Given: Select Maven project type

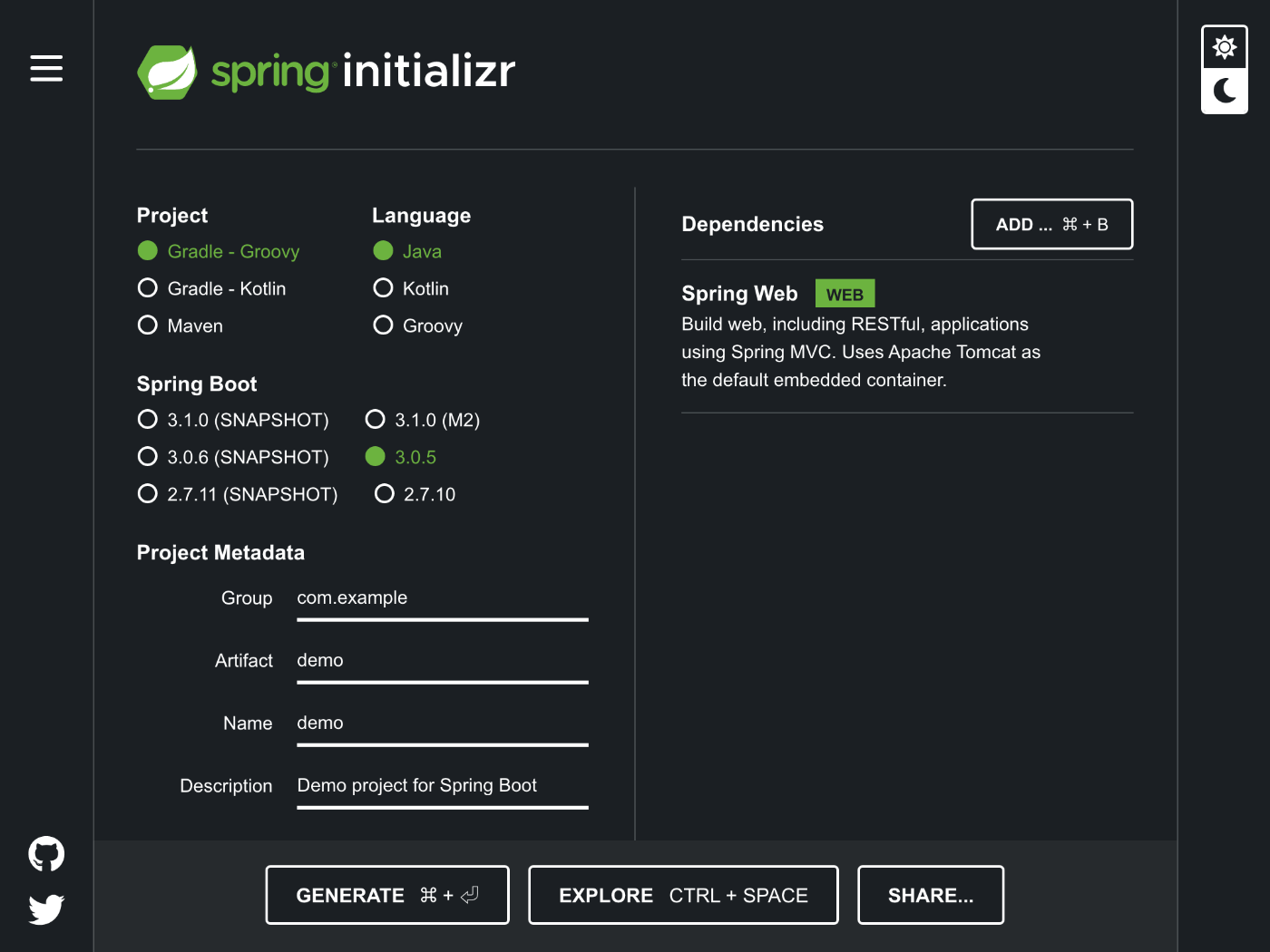Looking at the screenshot, I should click(180, 325).
